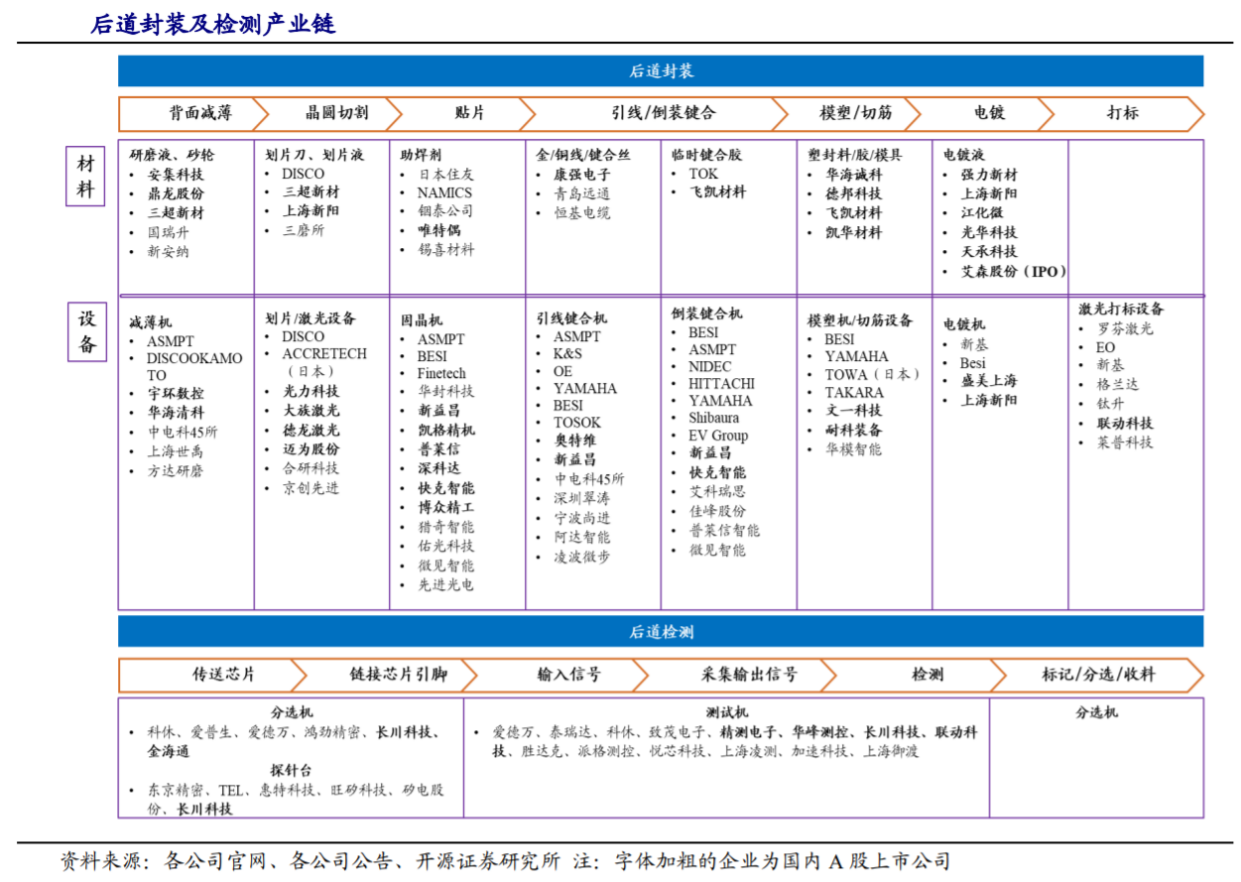Select the 电镀 process step arrow

989,113
